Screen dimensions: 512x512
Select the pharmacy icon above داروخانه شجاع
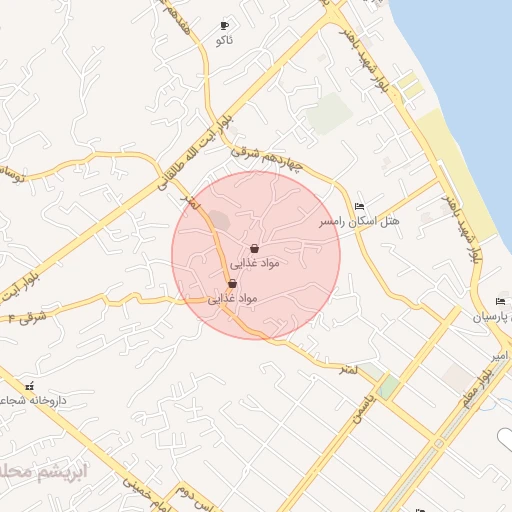[x=30, y=386]
